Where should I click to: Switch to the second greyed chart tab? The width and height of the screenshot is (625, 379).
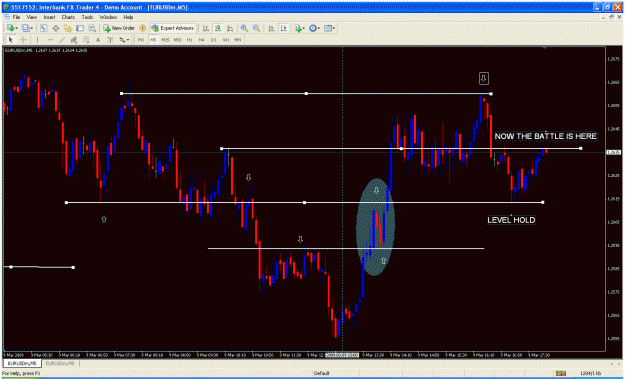tap(59, 363)
